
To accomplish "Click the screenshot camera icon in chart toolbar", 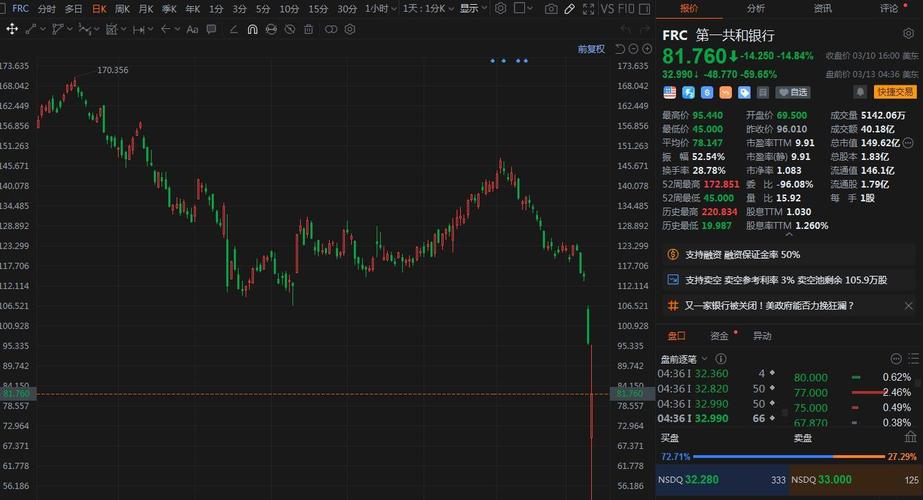I will (x=552, y=9).
